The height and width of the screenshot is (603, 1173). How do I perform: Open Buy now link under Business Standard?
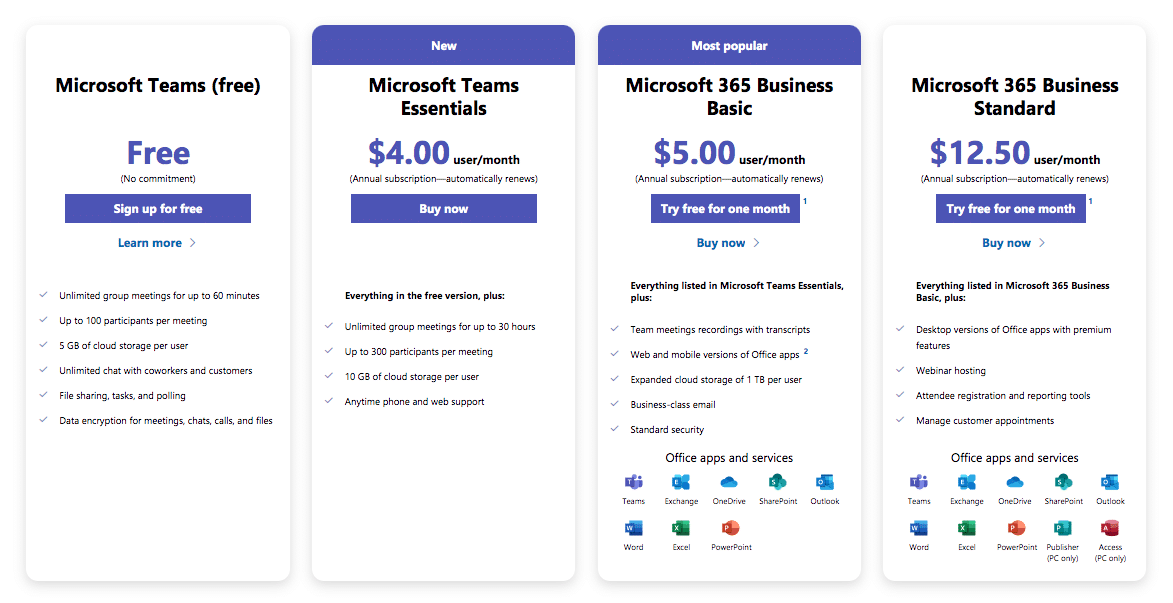click(1006, 242)
